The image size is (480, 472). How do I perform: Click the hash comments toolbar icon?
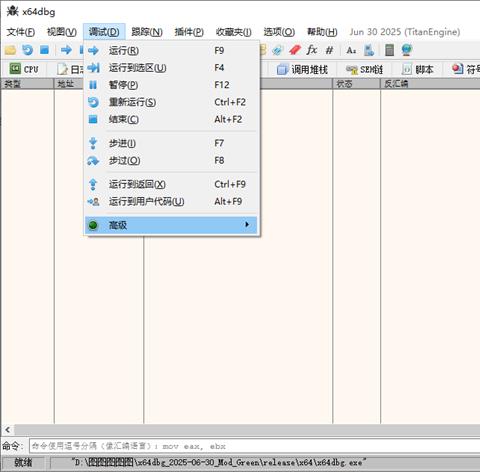pos(329,50)
